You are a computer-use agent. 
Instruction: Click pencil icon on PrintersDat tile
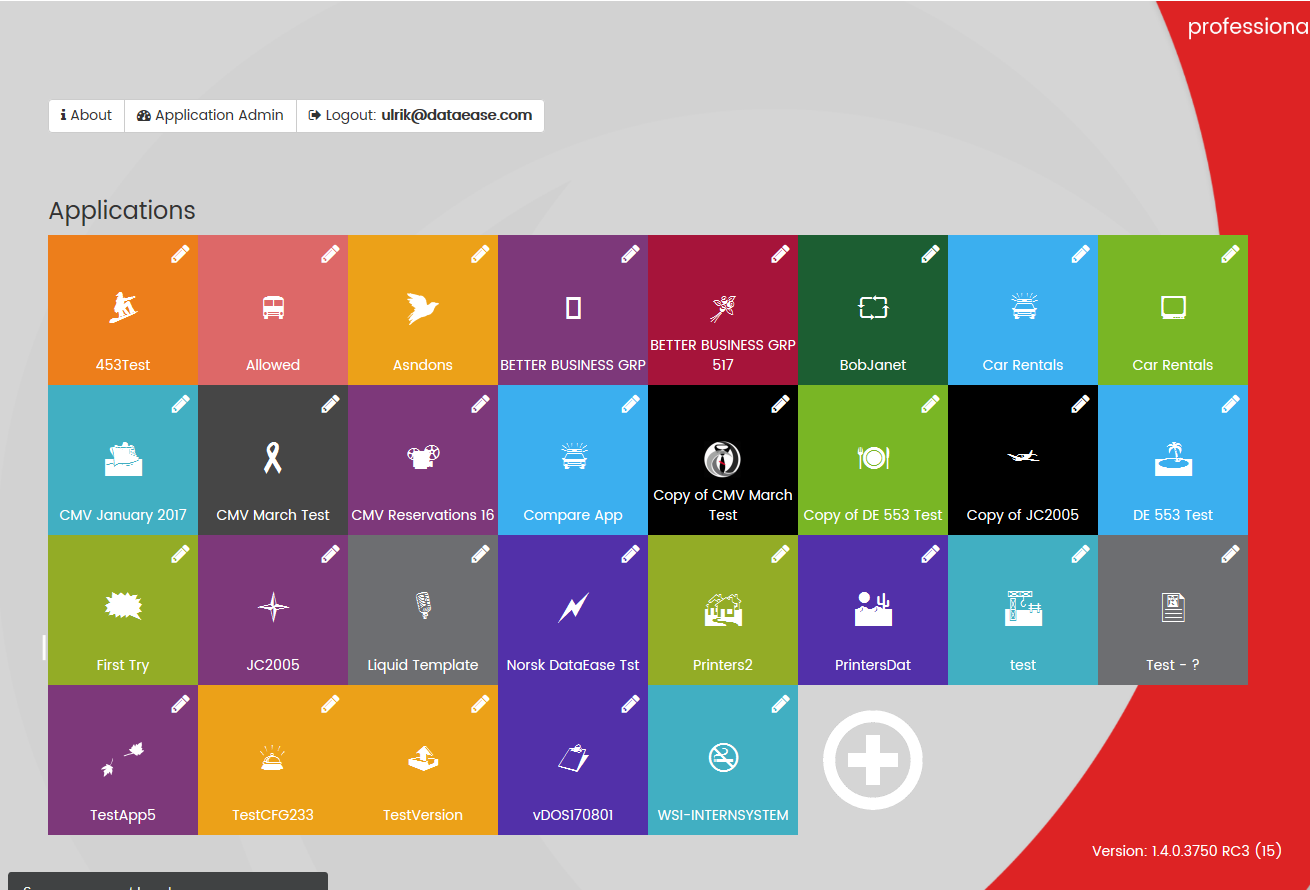pos(930,554)
